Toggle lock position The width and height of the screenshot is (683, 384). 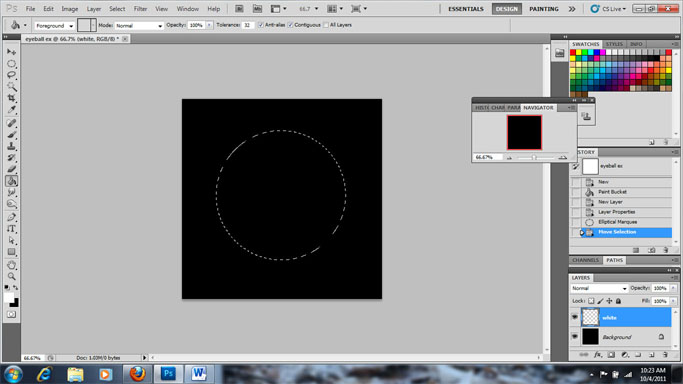click(x=609, y=301)
